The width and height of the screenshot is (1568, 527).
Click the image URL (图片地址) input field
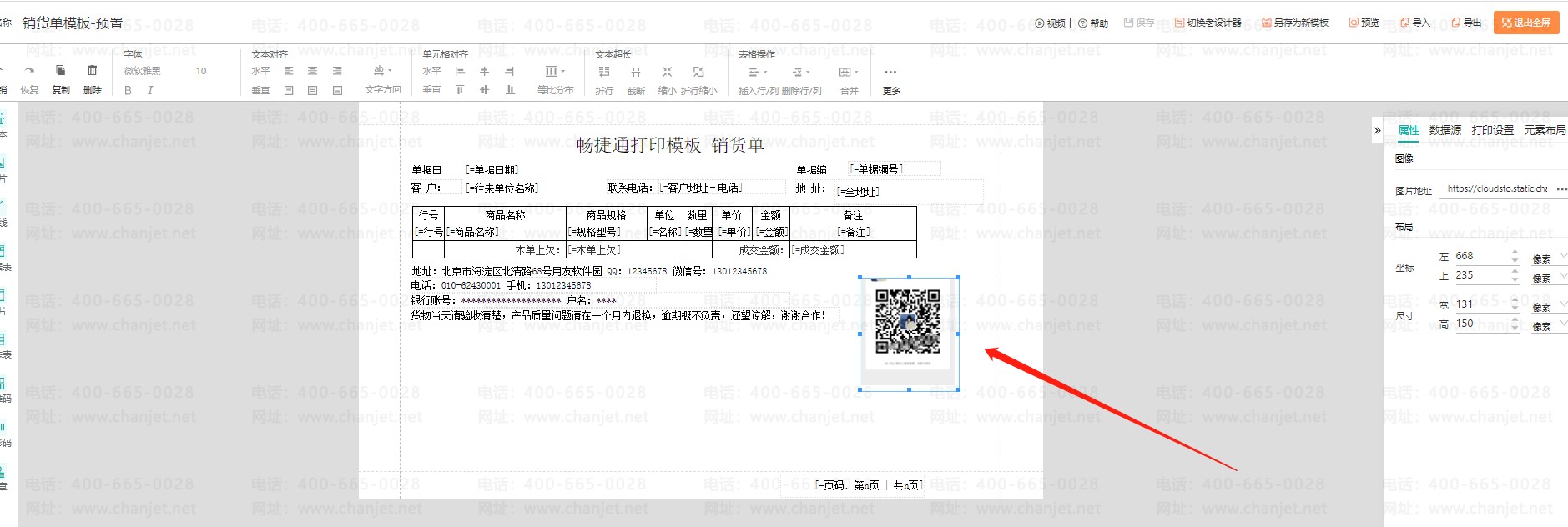click(x=1497, y=189)
